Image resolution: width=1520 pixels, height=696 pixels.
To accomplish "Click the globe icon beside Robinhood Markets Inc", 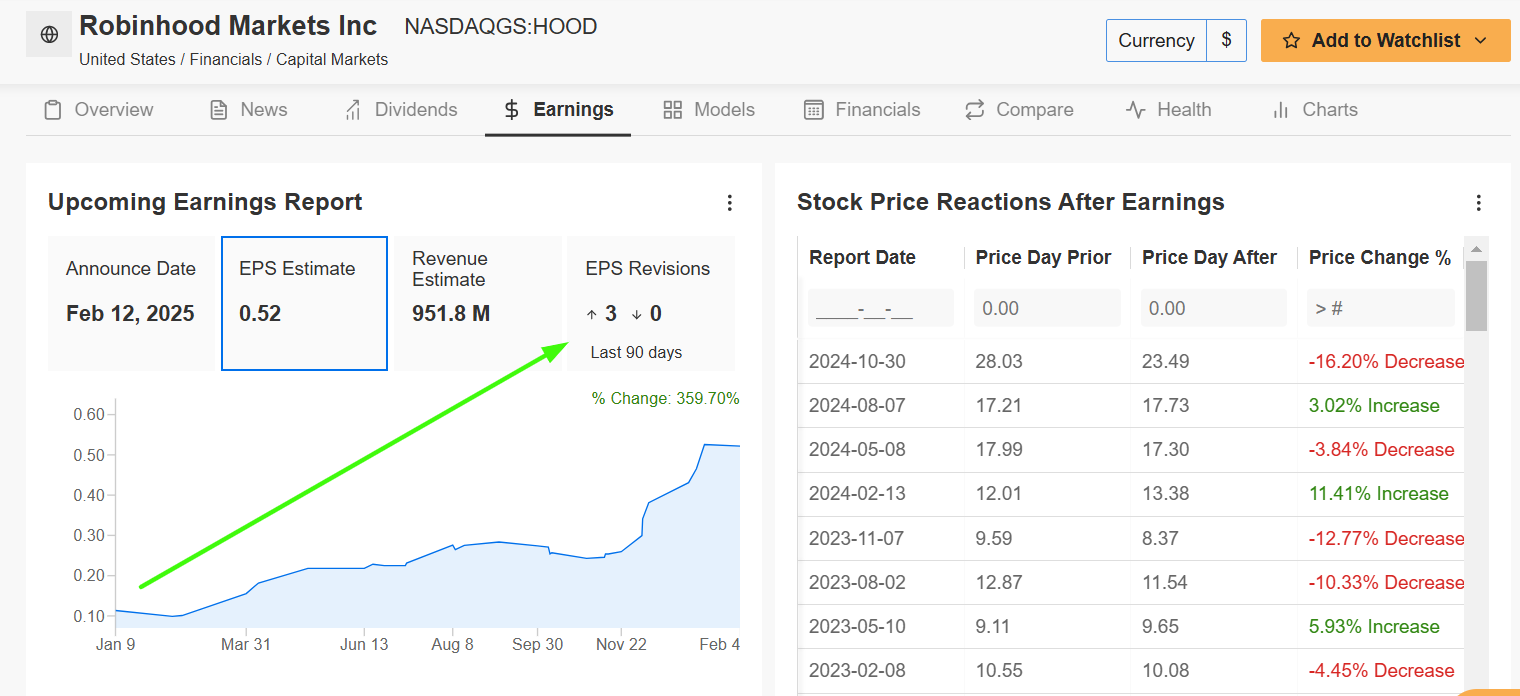I will click(x=49, y=34).
